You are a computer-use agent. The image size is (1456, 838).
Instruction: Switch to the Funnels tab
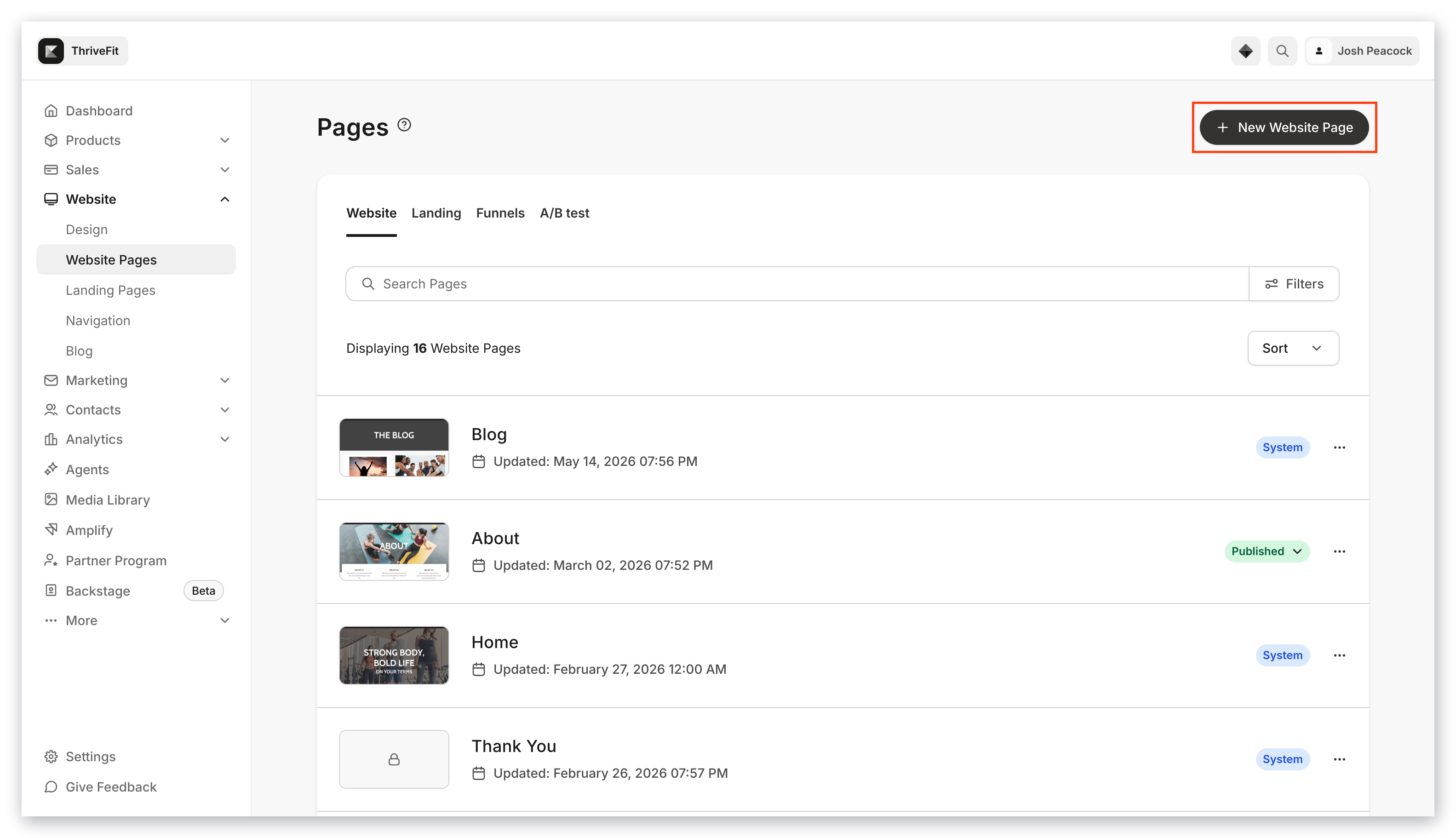(500, 213)
